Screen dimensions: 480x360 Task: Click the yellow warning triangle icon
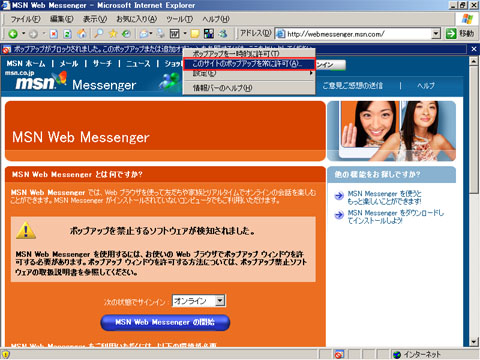(x=26, y=231)
